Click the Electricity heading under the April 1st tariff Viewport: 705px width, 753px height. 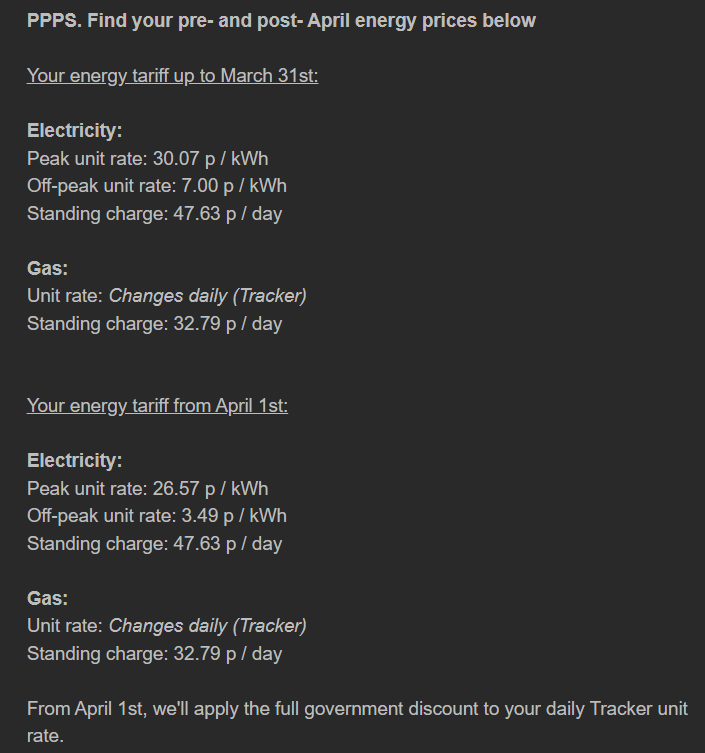[75, 461]
